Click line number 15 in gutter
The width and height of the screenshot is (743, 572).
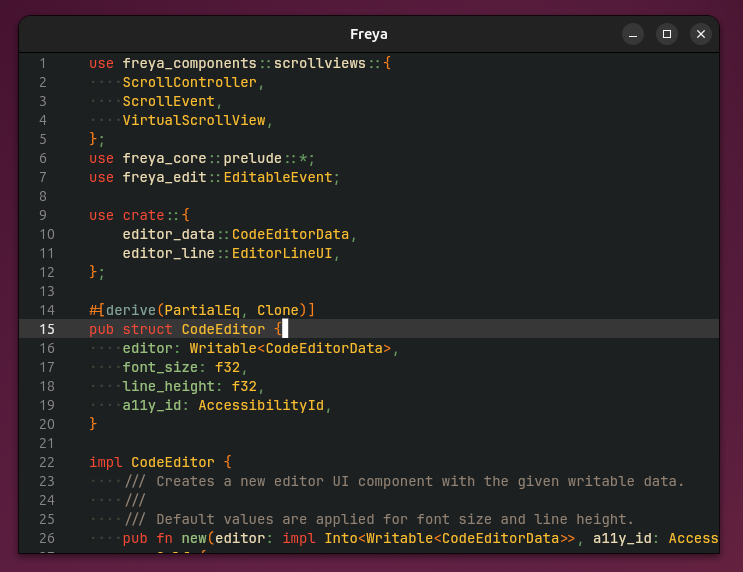47,329
